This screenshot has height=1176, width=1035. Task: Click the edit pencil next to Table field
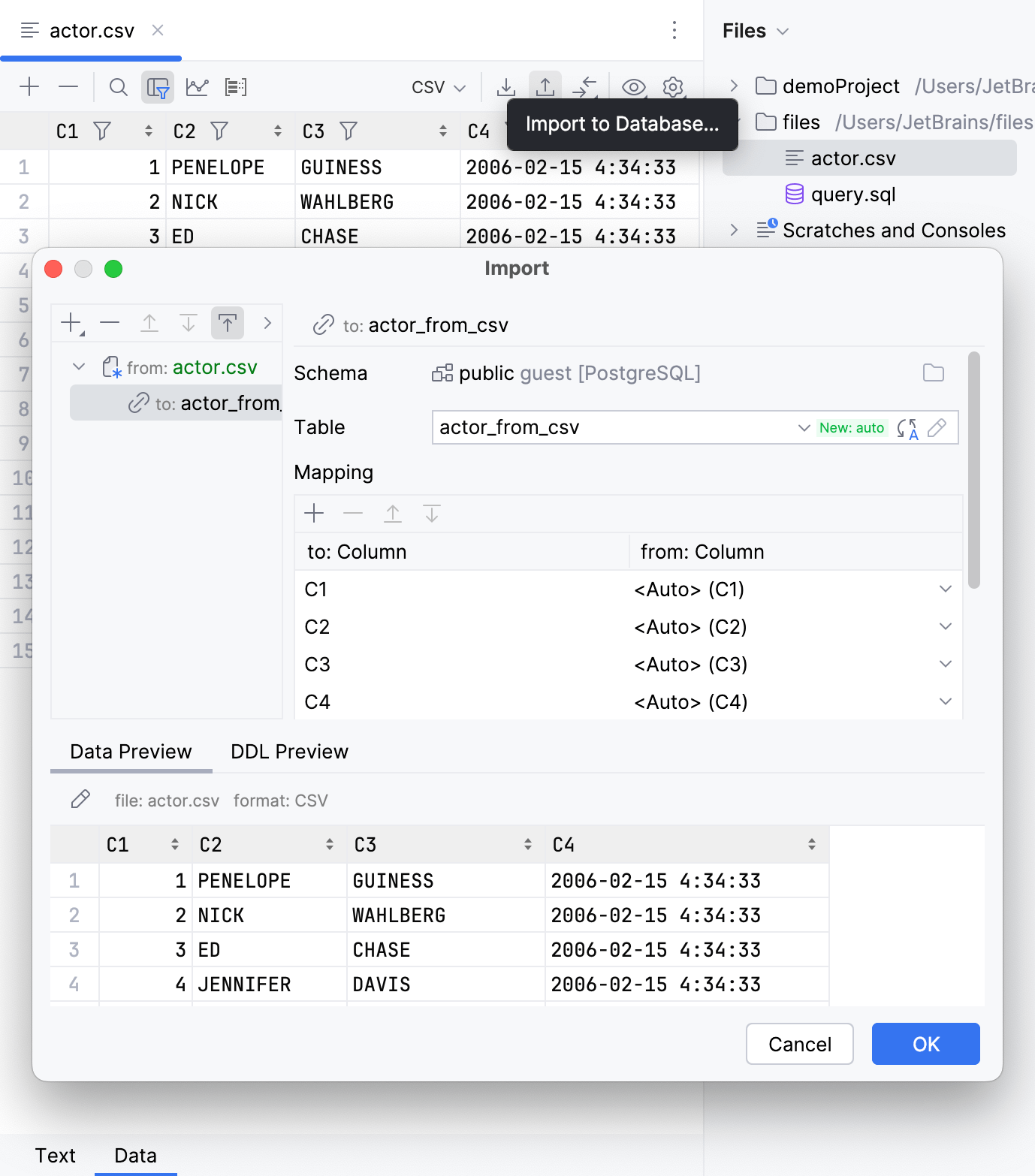(x=937, y=427)
